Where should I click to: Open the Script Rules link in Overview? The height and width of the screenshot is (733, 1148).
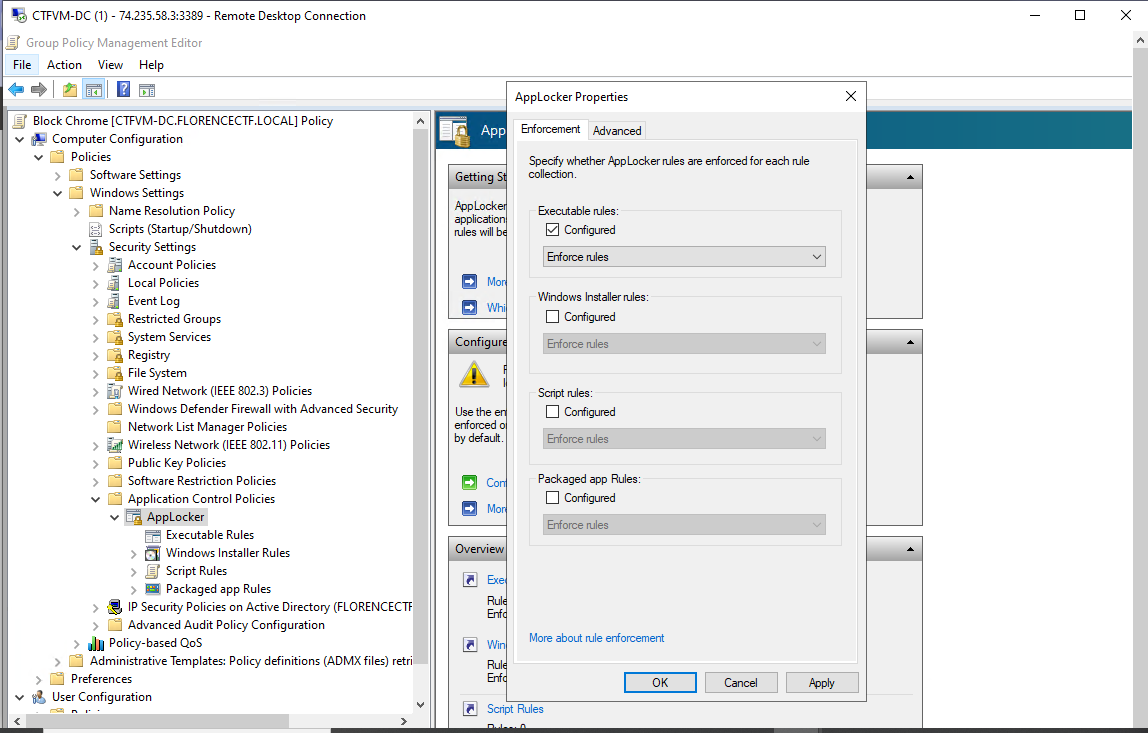coord(515,709)
